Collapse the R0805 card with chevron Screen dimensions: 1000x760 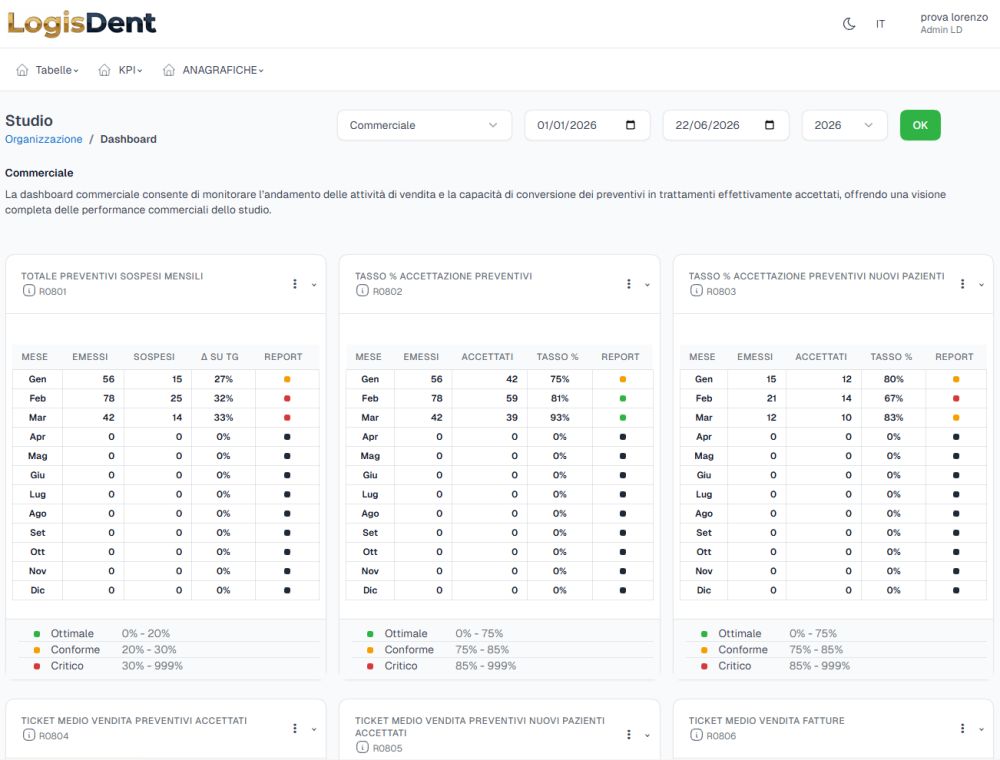pyautogui.click(x=647, y=736)
